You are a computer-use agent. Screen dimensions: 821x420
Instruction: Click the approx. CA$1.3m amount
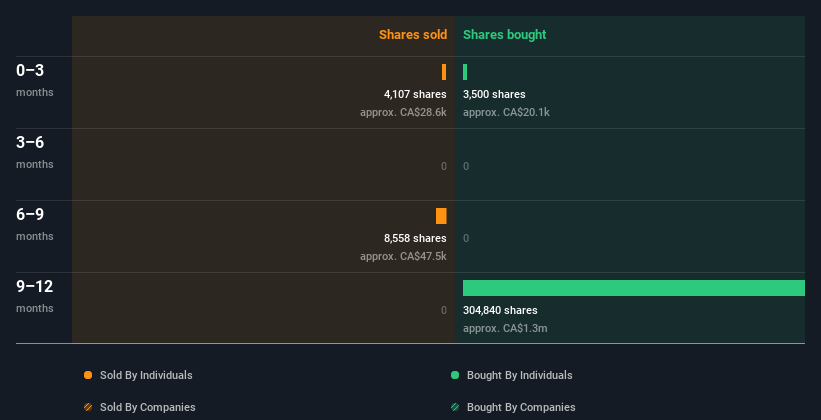(505, 328)
